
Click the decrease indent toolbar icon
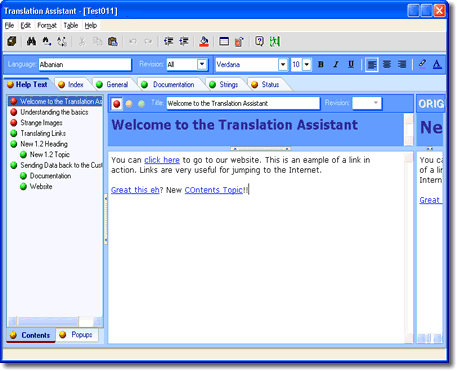click(x=168, y=41)
